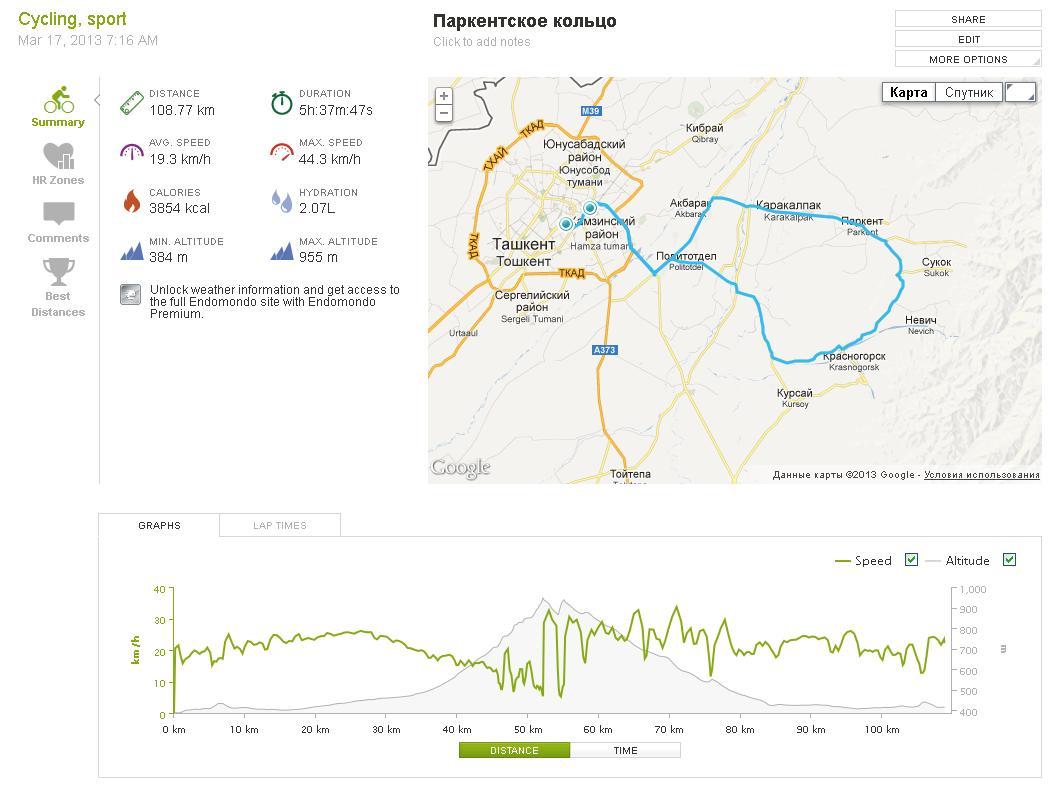Uncheck the Altitude graph checkbox
Screen dimensions: 1054x790
click(1009, 560)
